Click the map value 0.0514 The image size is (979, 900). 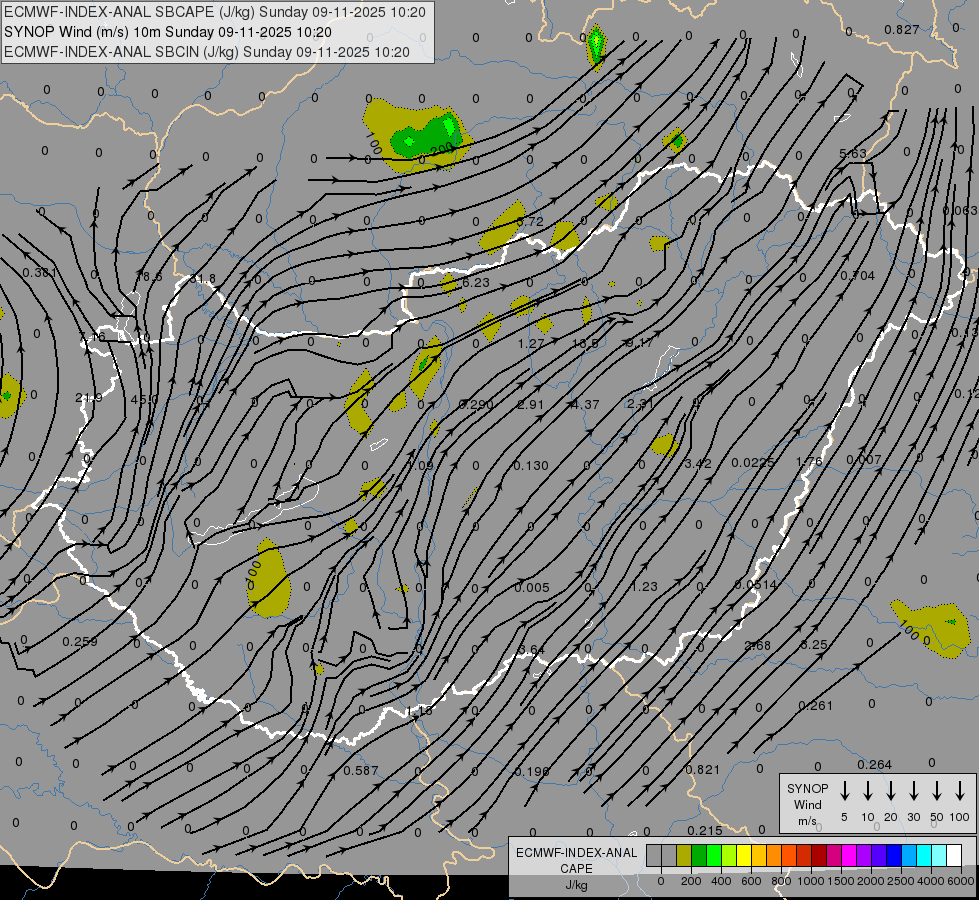point(755,585)
